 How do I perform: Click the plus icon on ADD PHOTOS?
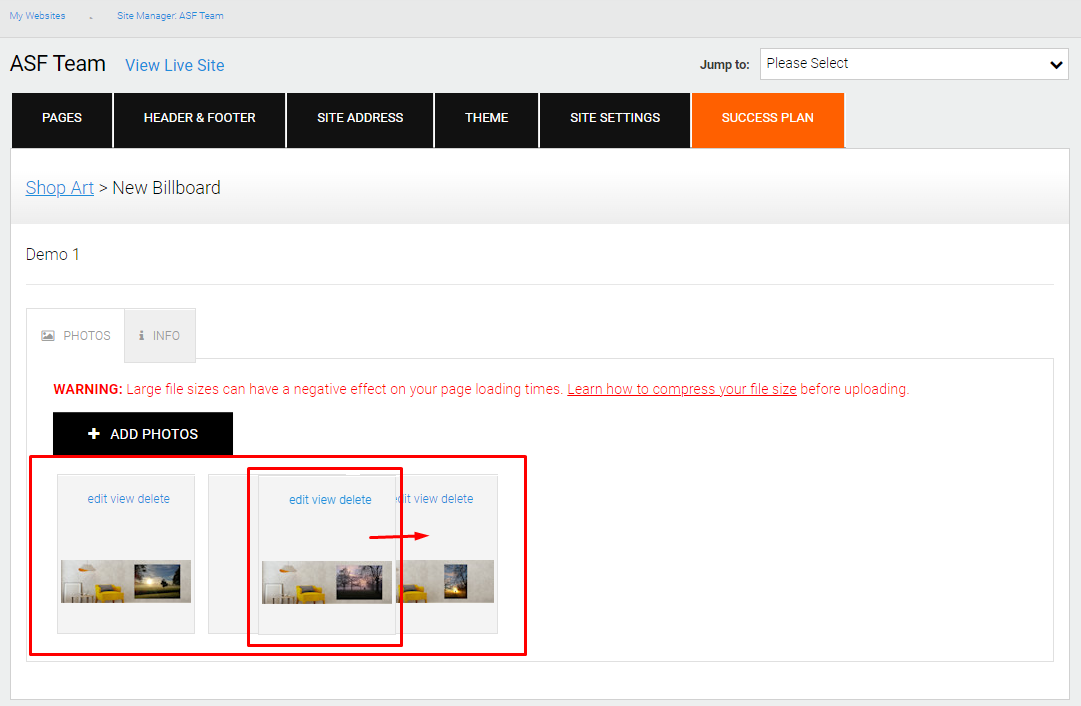pos(94,434)
